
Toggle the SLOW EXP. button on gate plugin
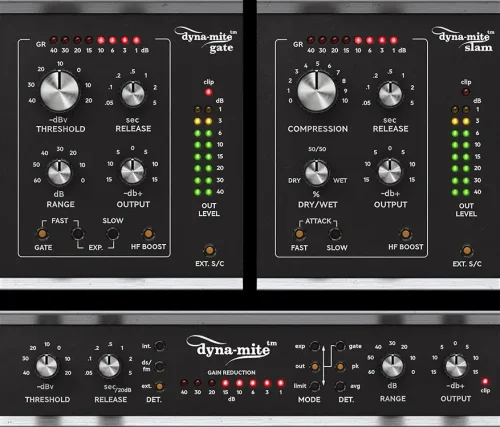[x=113, y=234]
